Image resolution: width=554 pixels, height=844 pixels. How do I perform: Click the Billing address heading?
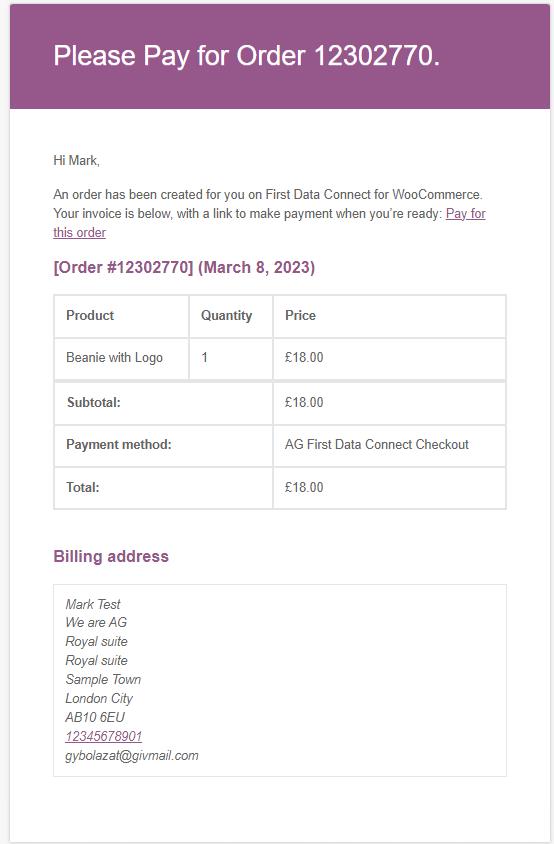[x=111, y=557]
